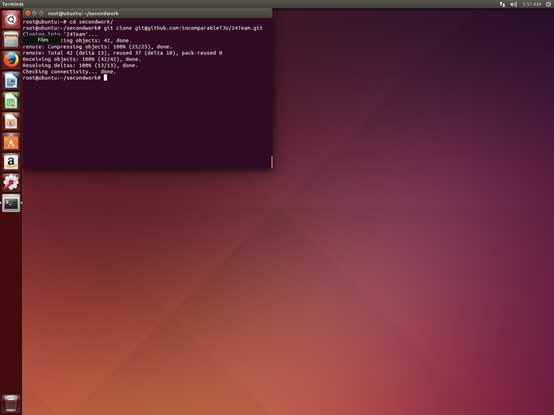
Task: Open Trash at bottom of launcher
Action: coord(11,403)
